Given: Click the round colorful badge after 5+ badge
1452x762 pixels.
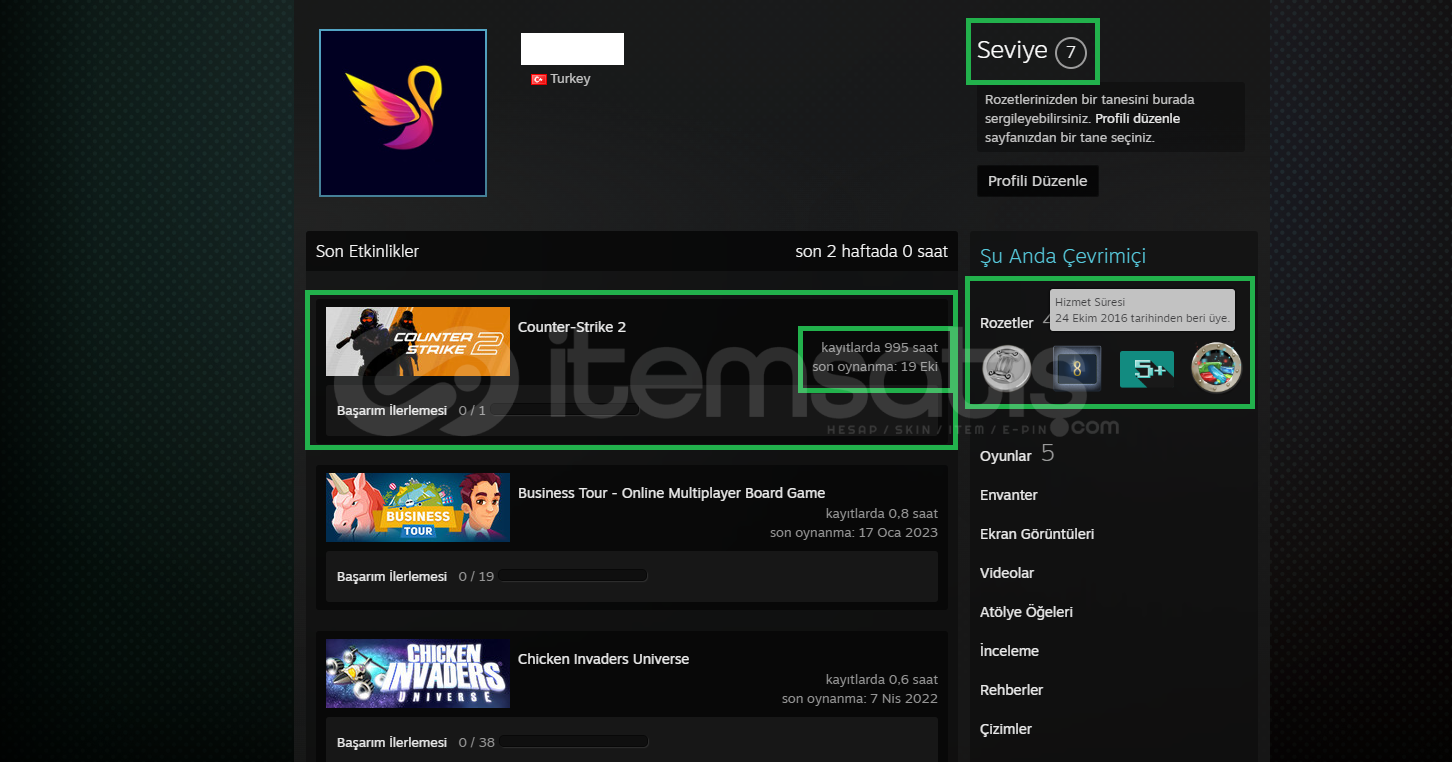Looking at the screenshot, I should tap(1216, 368).
